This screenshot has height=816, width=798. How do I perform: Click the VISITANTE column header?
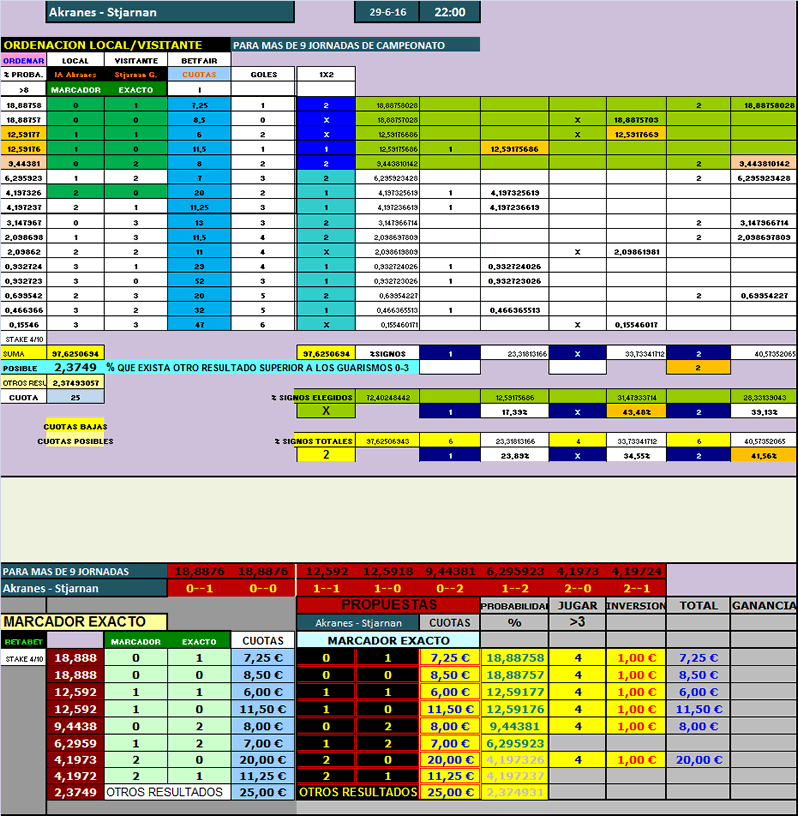coord(136,60)
